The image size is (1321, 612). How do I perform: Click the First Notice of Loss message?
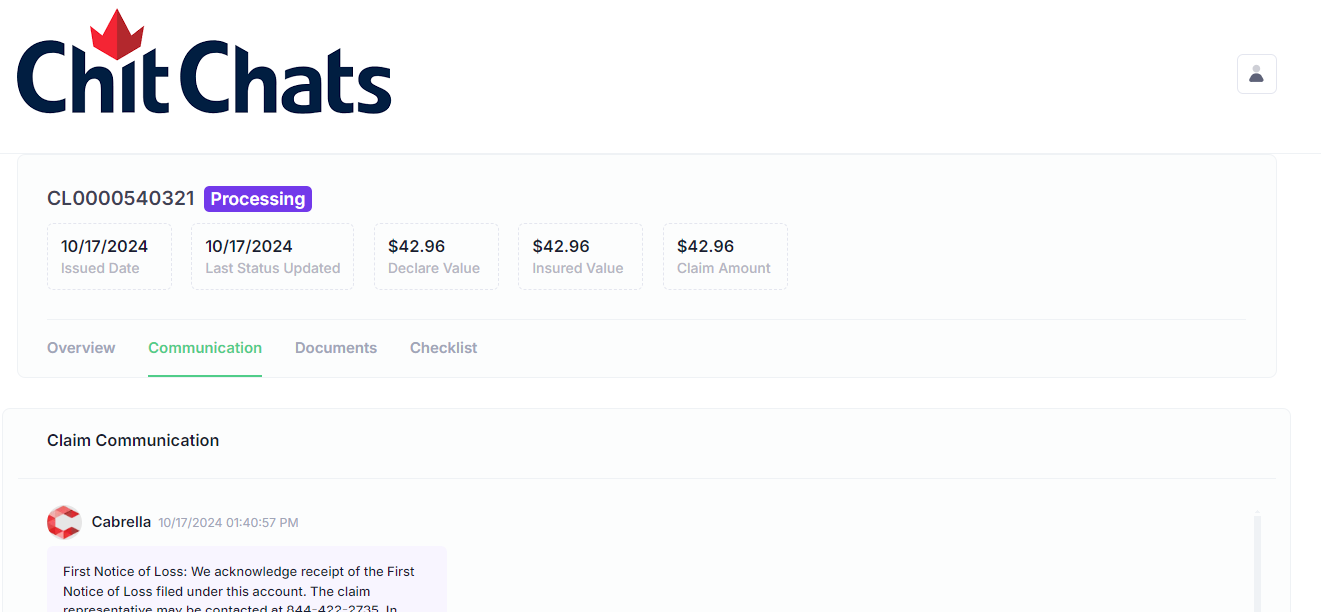point(247,580)
